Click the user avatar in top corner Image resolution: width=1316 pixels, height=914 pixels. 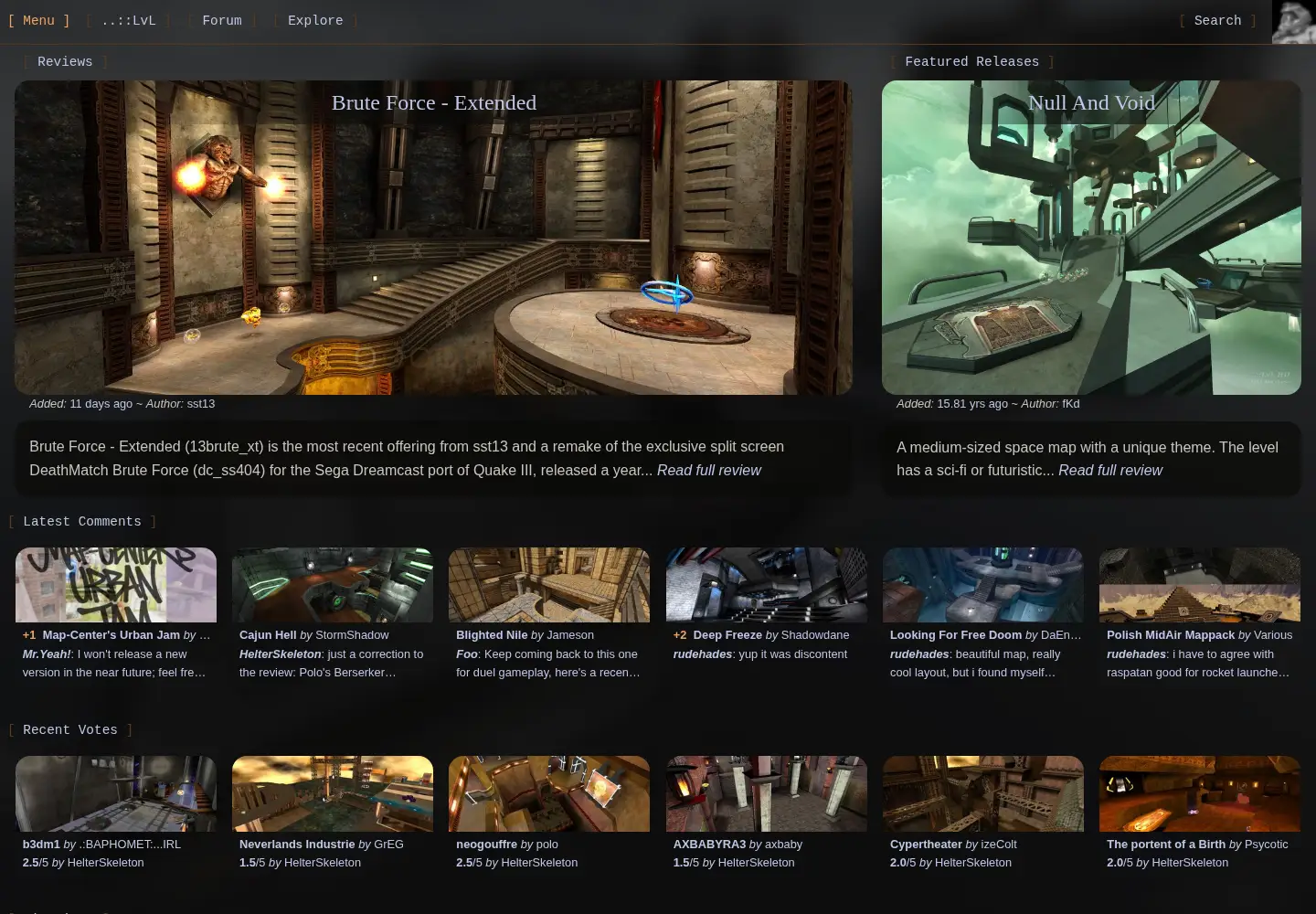click(x=1294, y=22)
